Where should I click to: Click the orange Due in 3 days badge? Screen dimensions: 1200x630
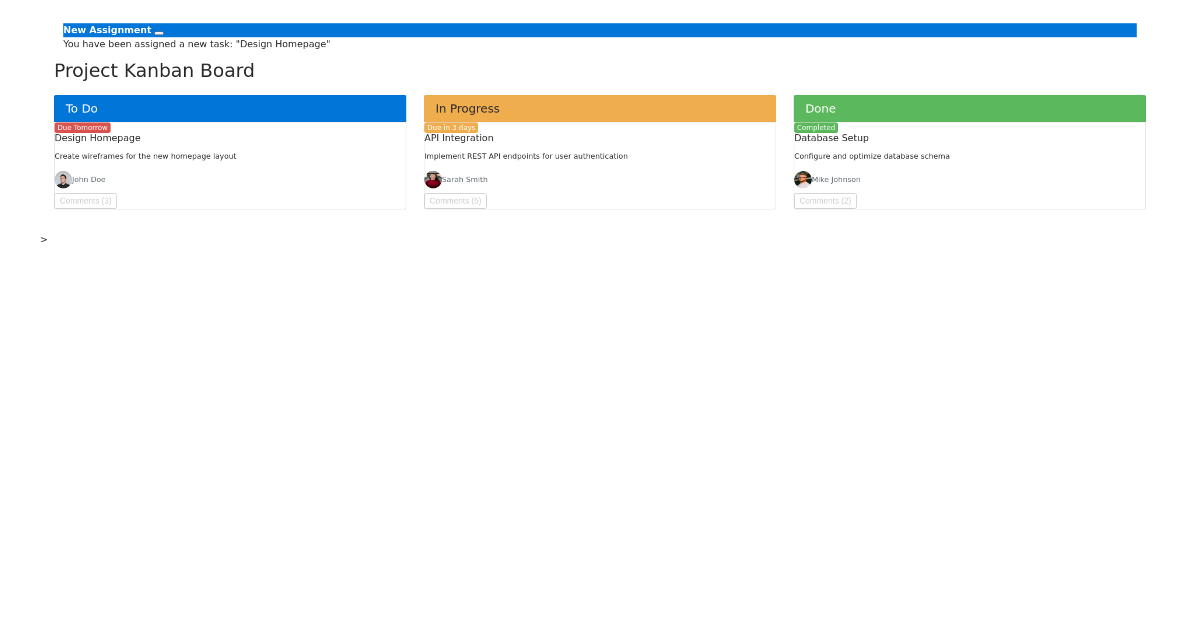click(452, 127)
